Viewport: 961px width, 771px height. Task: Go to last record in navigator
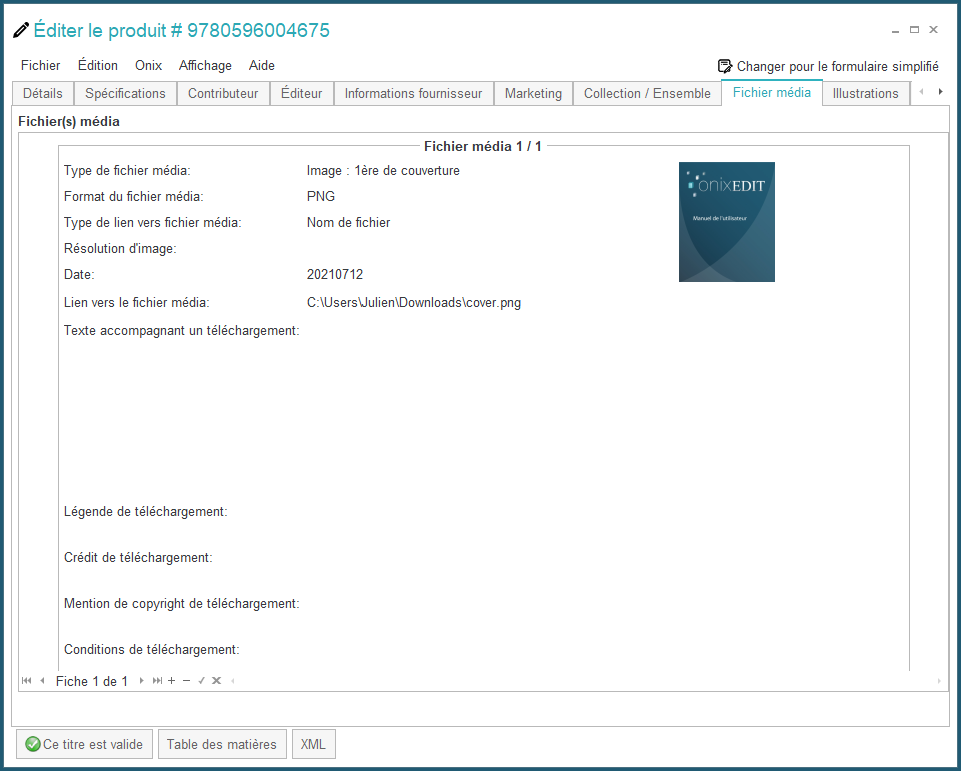158,680
